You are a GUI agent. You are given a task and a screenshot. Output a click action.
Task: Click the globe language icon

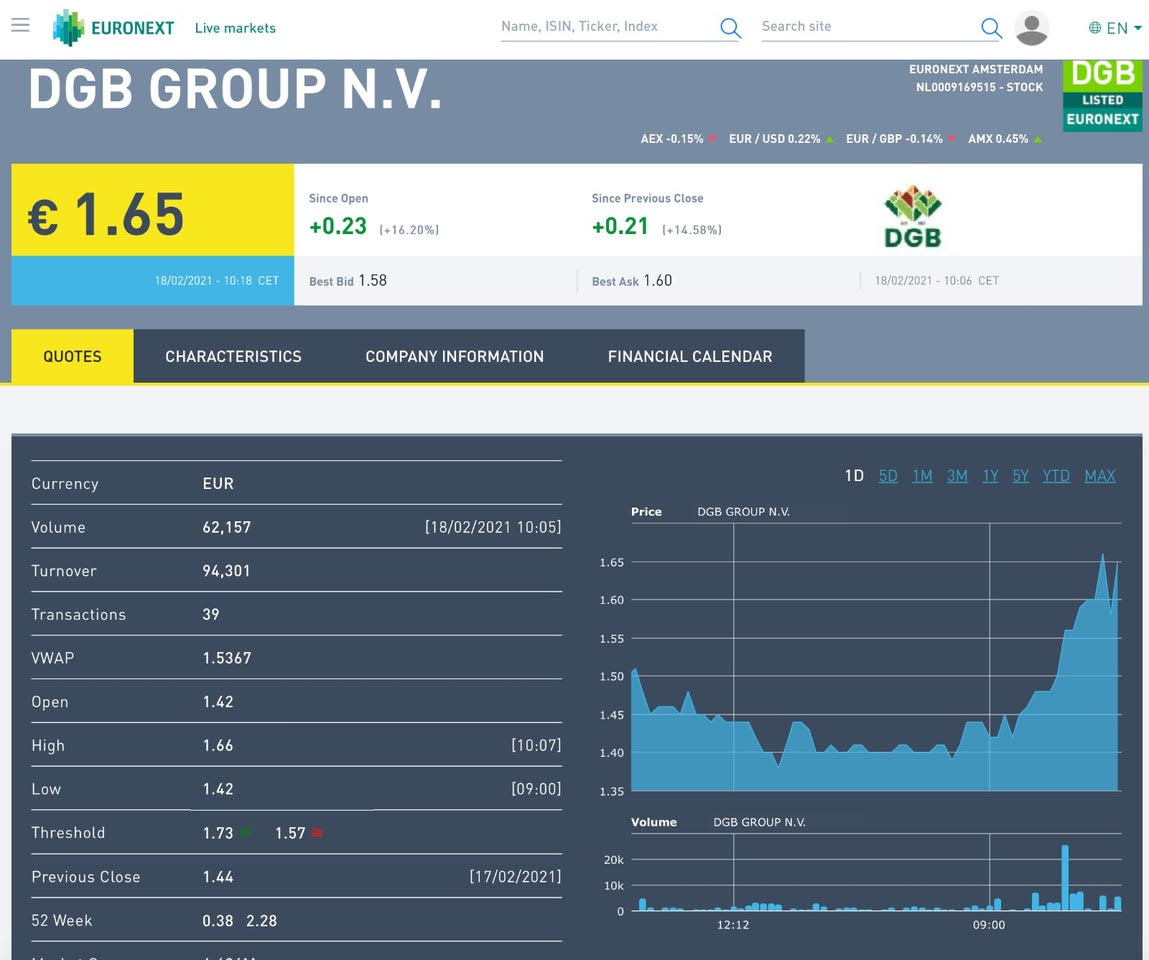(1095, 28)
